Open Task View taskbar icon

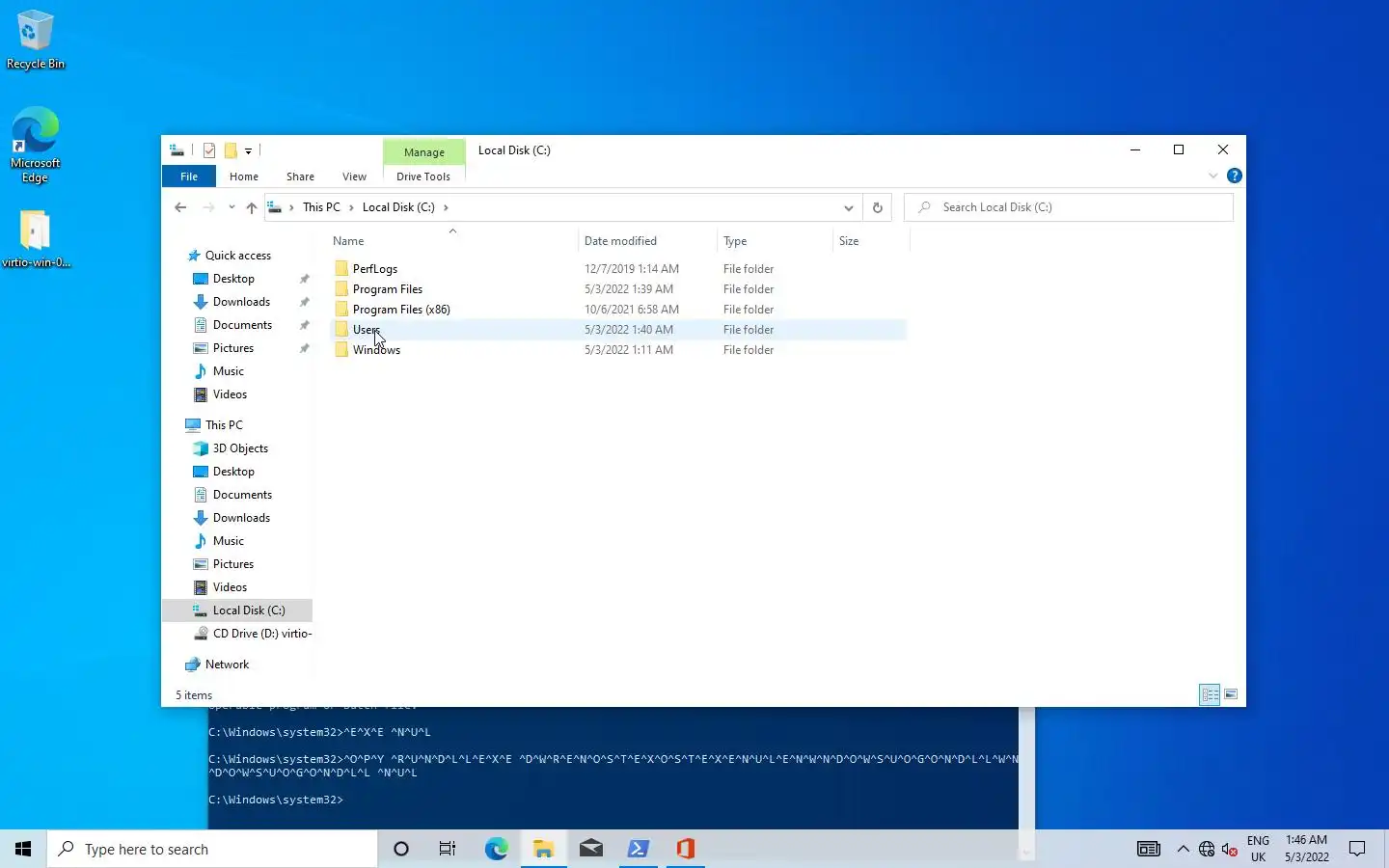(x=448, y=849)
